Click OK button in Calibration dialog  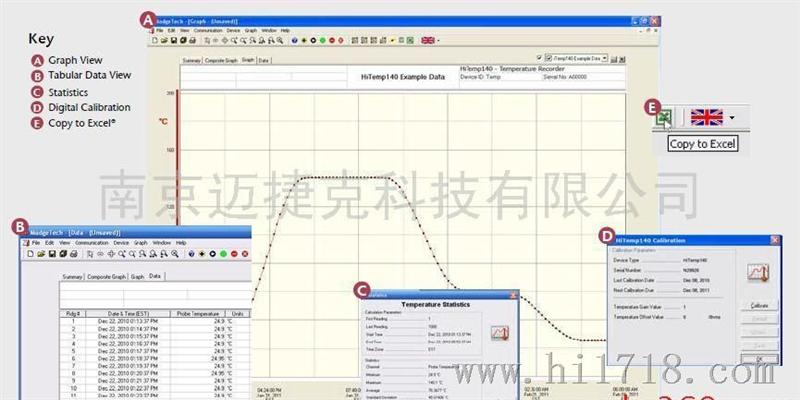coord(759,359)
